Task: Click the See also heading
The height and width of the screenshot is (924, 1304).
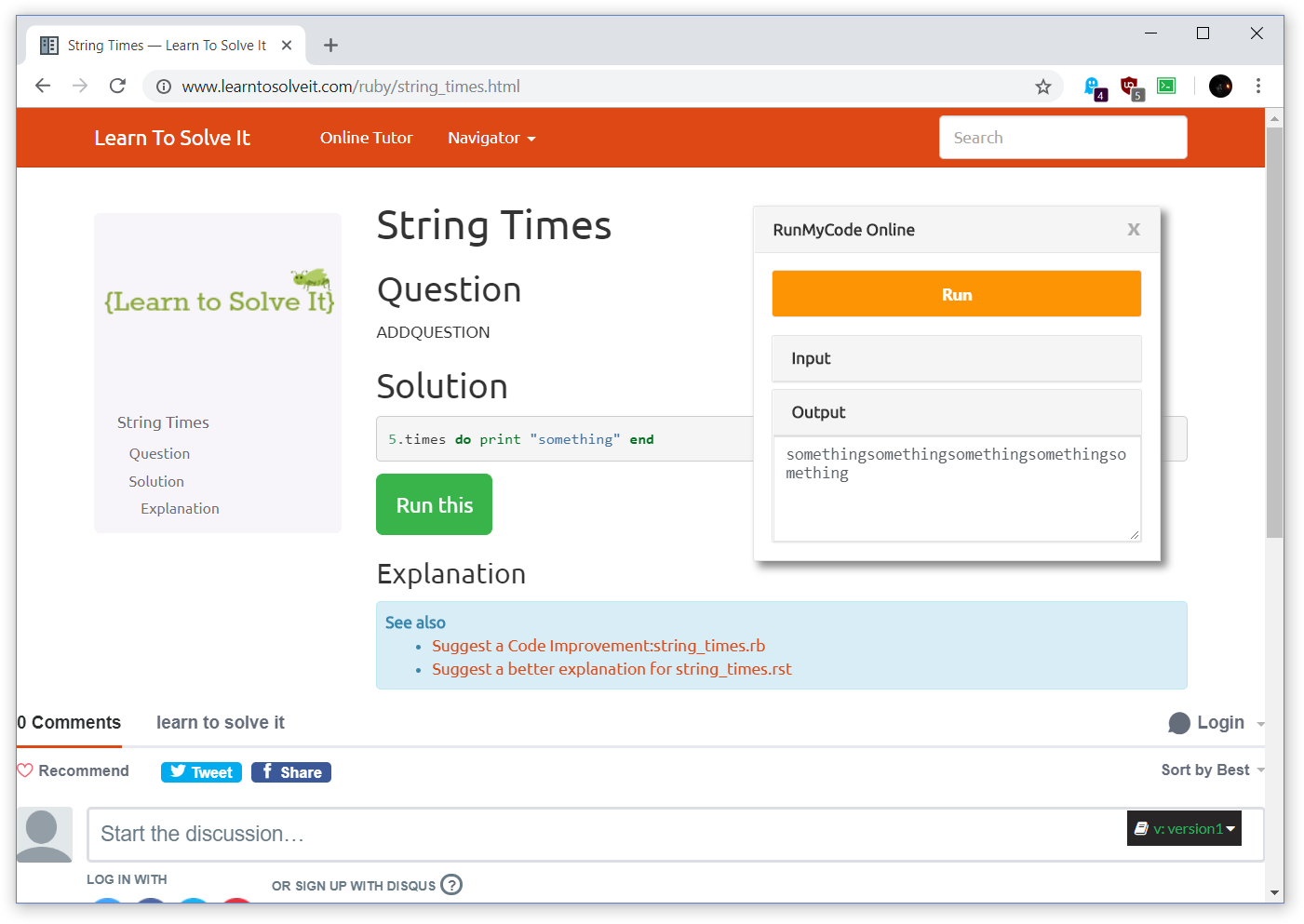Action: pos(415,623)
